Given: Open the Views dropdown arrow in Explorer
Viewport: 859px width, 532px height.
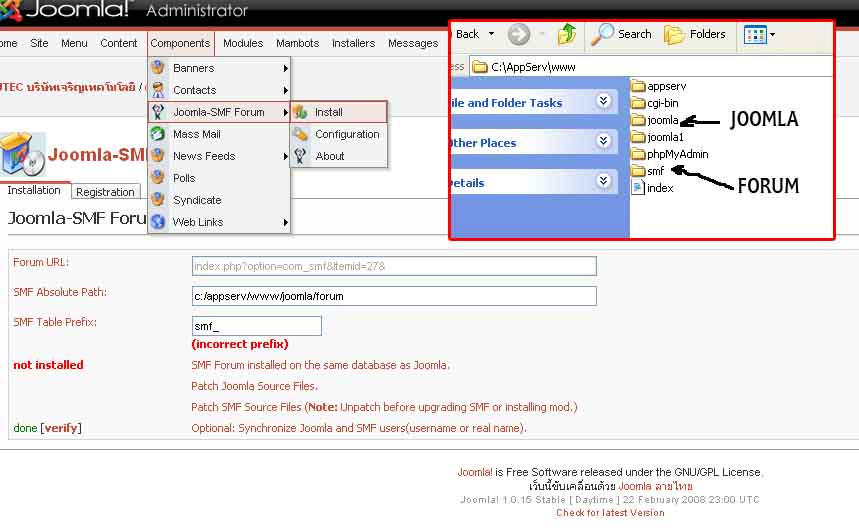Looking at the screenshot, I should pos(772,35).
